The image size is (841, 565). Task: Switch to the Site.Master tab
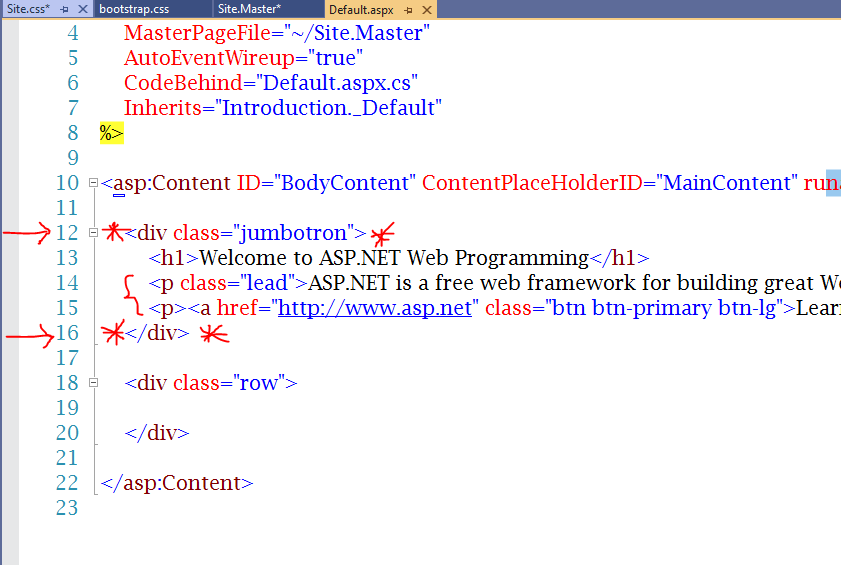pos(249,9)
